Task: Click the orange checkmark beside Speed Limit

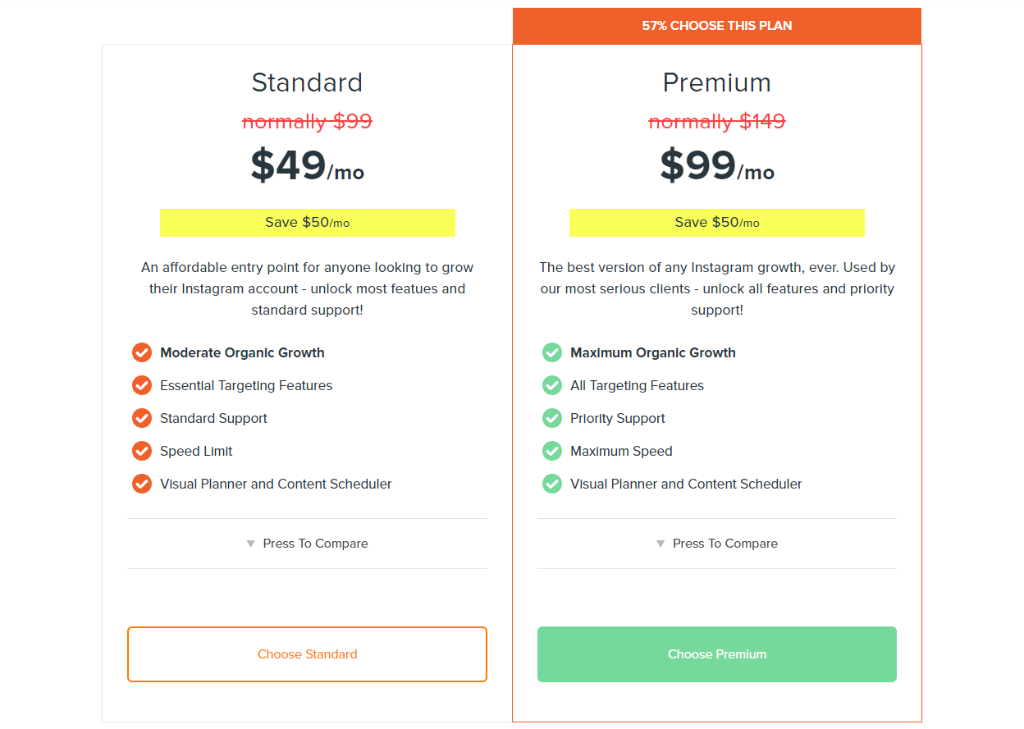Action: 142,451
